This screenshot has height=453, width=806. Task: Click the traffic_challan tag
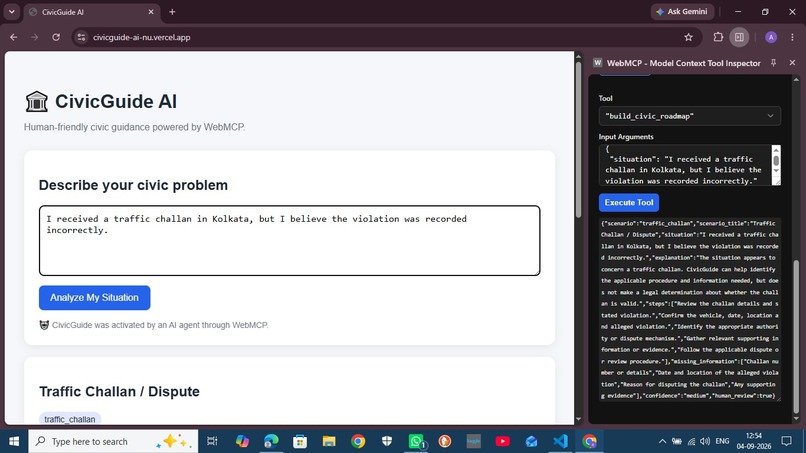point(70,419)
